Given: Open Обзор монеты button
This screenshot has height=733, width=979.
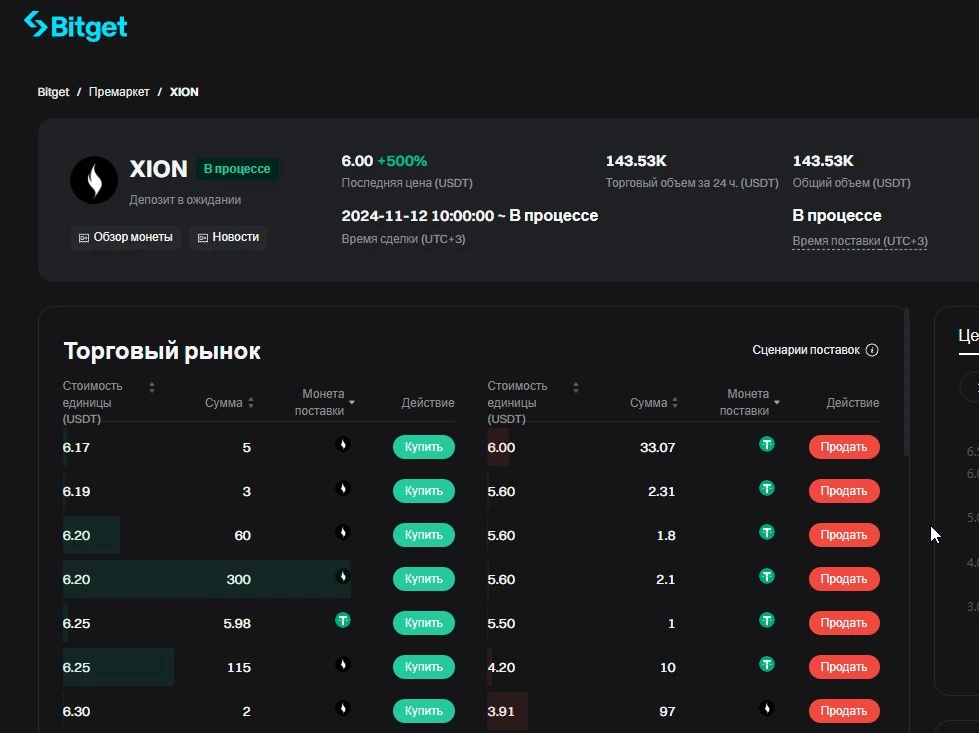Looking at the screenshot, I should click(x=125, y=237).
